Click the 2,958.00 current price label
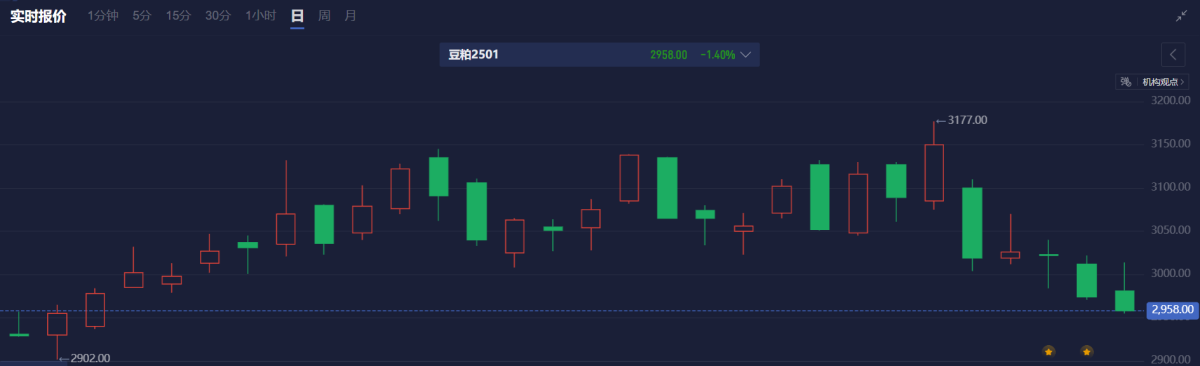Viewport: 1200px width, 366px height. pyautogui.click(x=1172, y=311)
